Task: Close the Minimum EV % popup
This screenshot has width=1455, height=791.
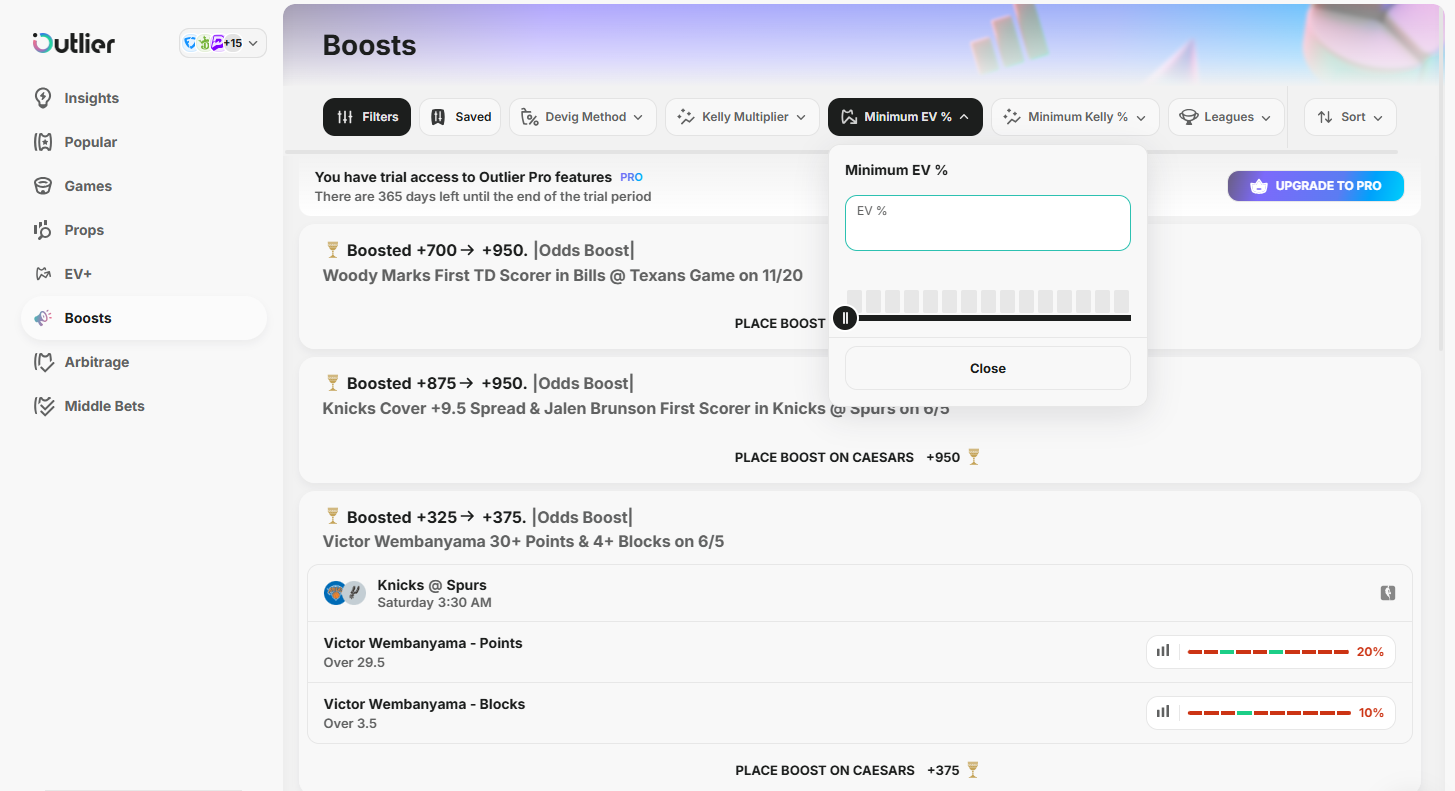Action: [988, 368]
